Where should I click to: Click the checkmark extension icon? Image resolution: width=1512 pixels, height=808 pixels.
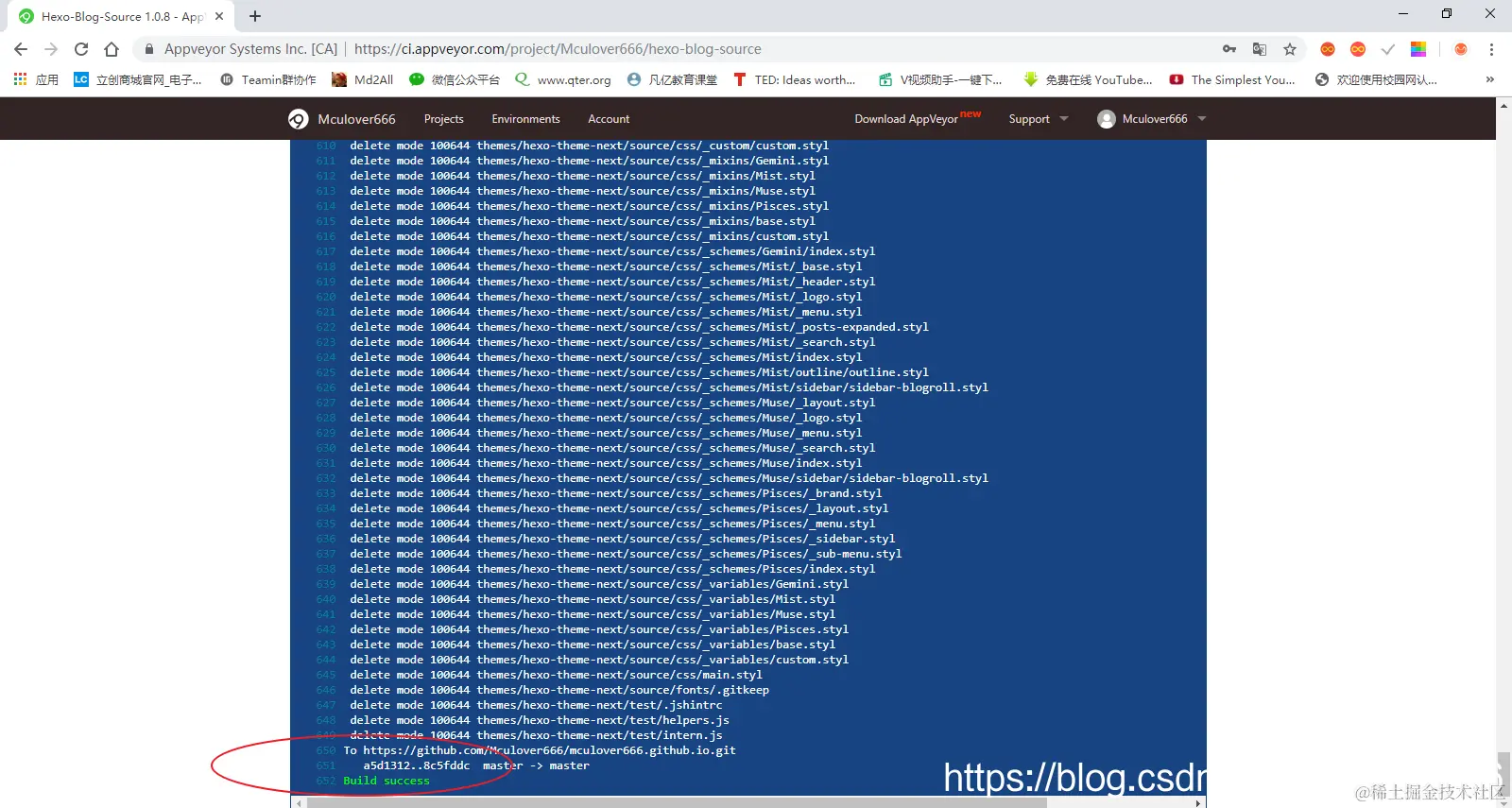1388,49
